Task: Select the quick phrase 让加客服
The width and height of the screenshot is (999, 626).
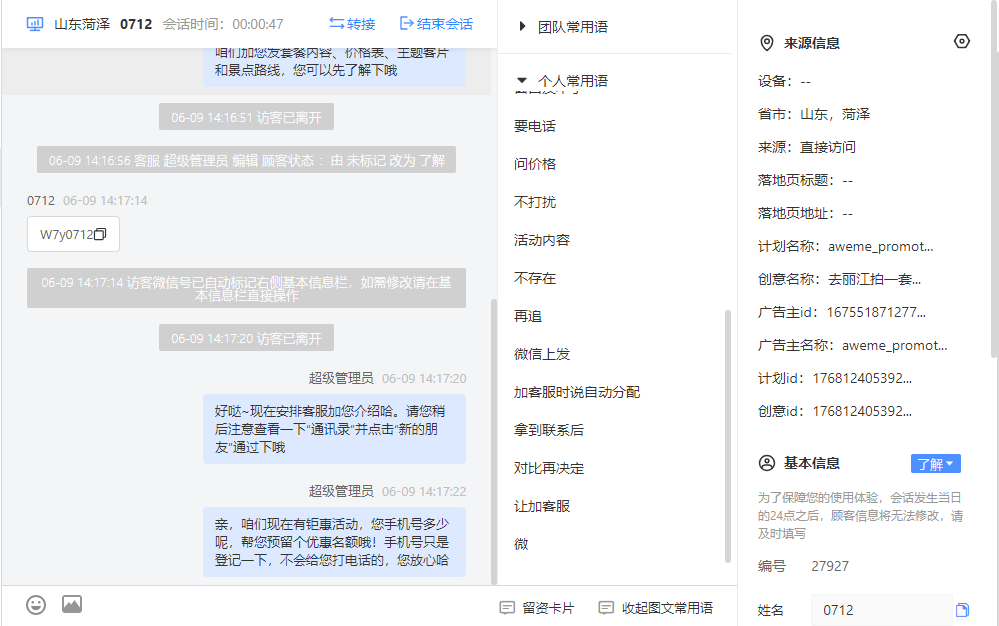Action: (542, 506)
